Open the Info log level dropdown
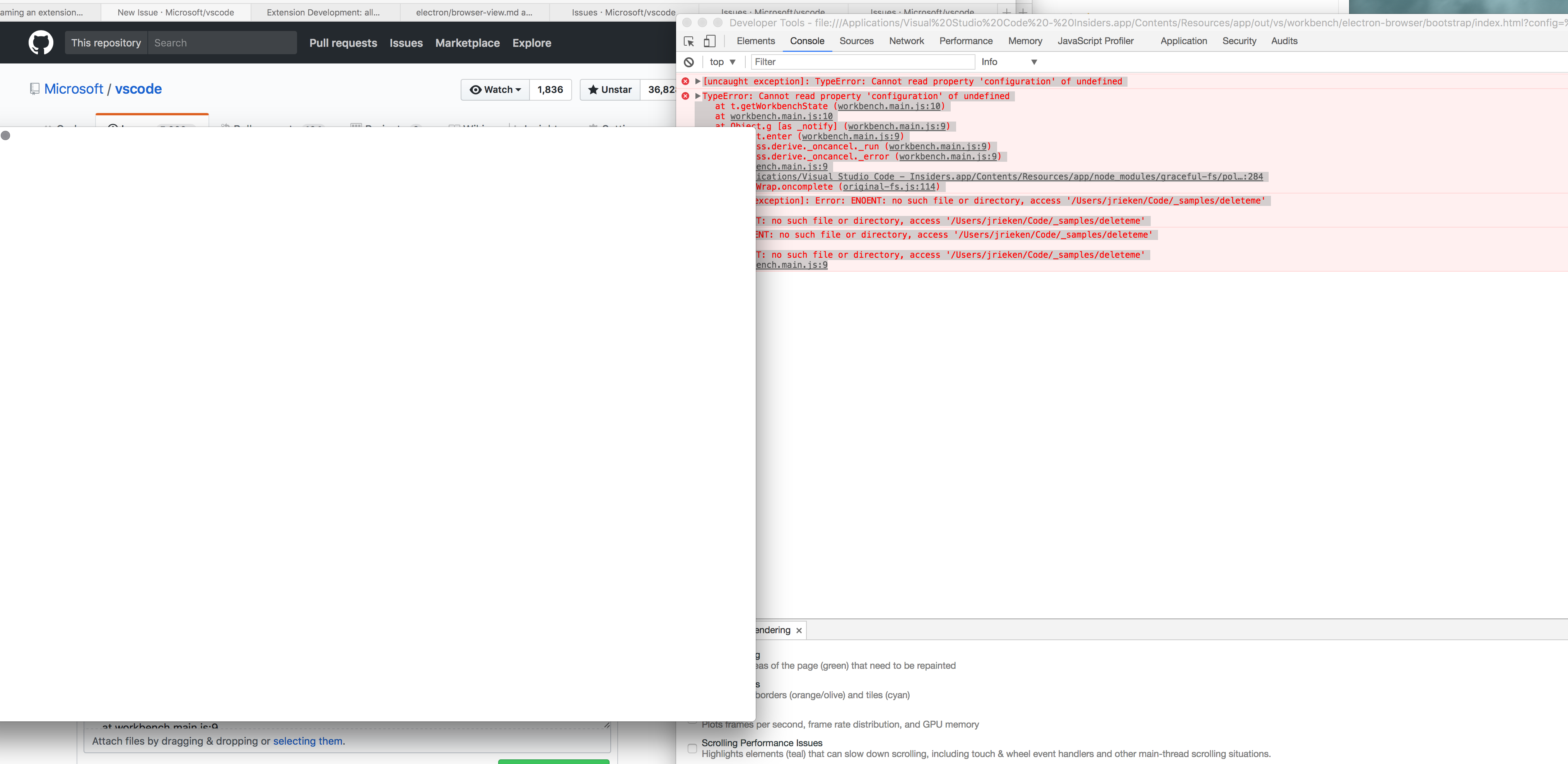The width and height of the screenshot is (1568, 764). (x=1009, y=62)
